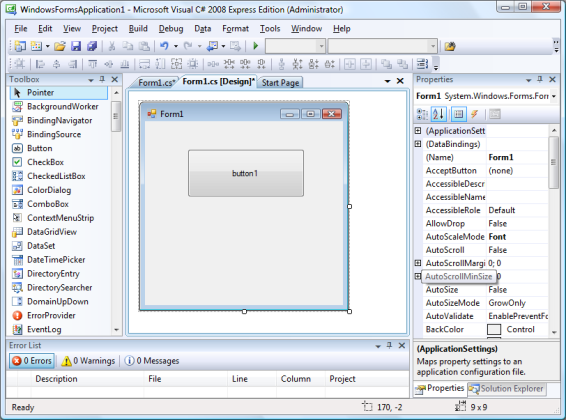Toggle the Alphabetical sort in Properties
566x420 pixels.
click(x=439, y=114)
